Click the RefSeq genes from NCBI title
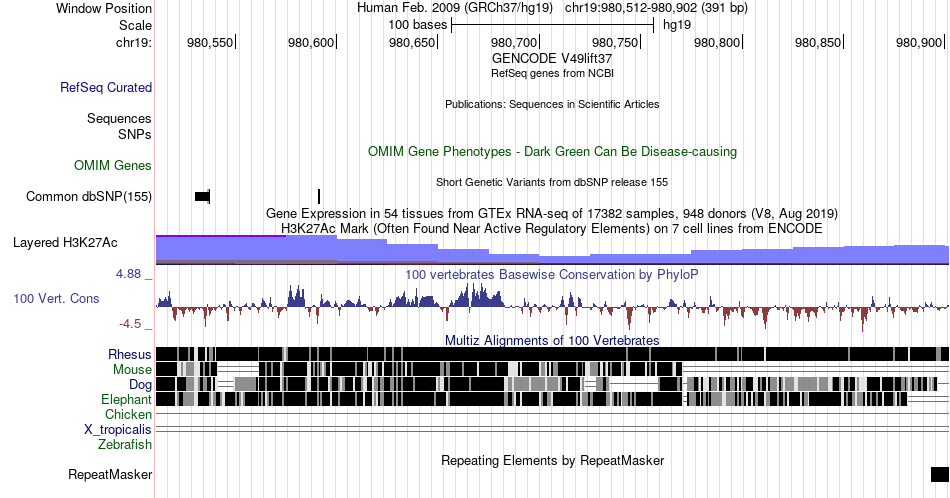Screen dimensions: 950x498 pyautogui.click(x=552, y=73)
